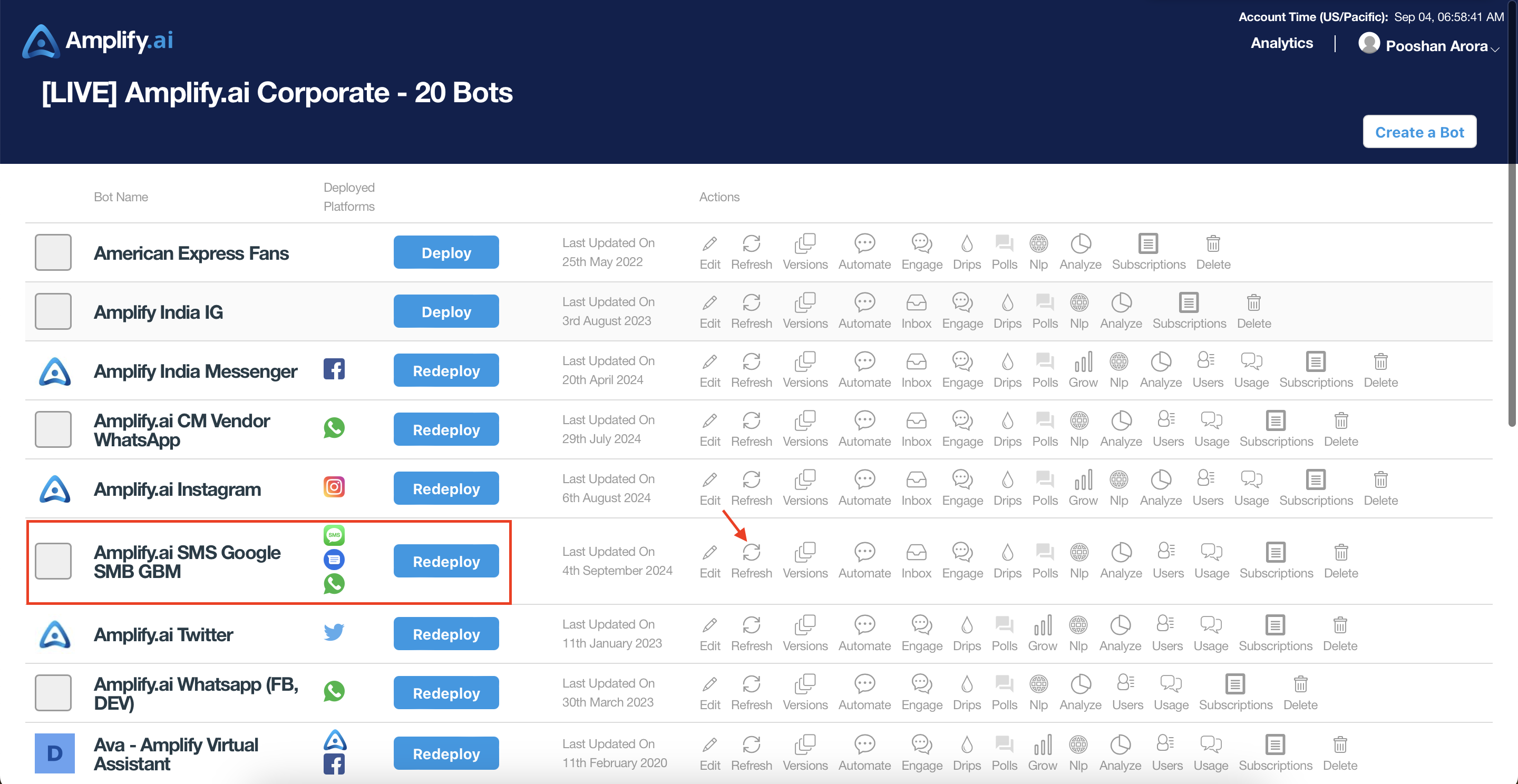This screenshot has height=784, width=1518.
Task: Expand the Pooshan Arora account menu
Action: pyautogui.click(x=1428, y=45)
